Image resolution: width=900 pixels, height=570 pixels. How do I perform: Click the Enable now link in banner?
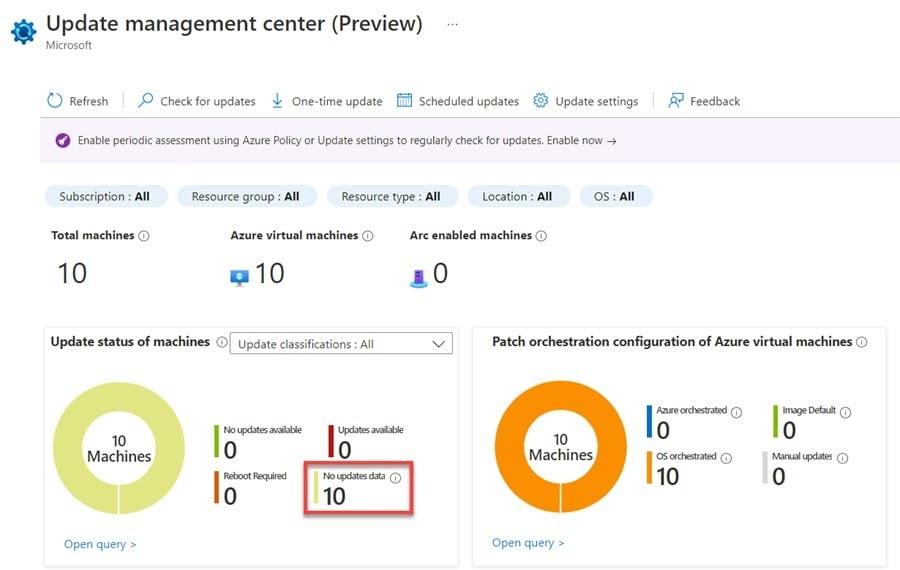point(581,141)
